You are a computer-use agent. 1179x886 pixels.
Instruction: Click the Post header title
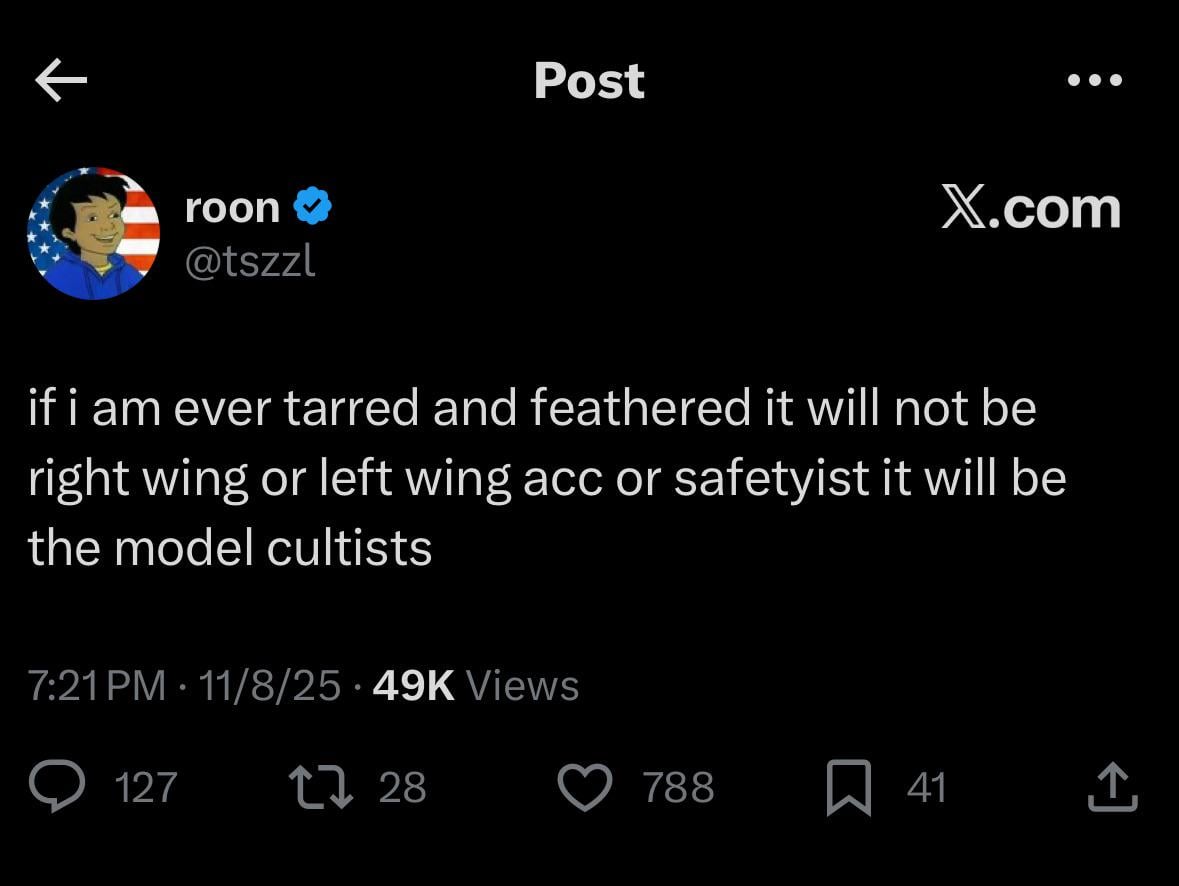coord(589,81)
